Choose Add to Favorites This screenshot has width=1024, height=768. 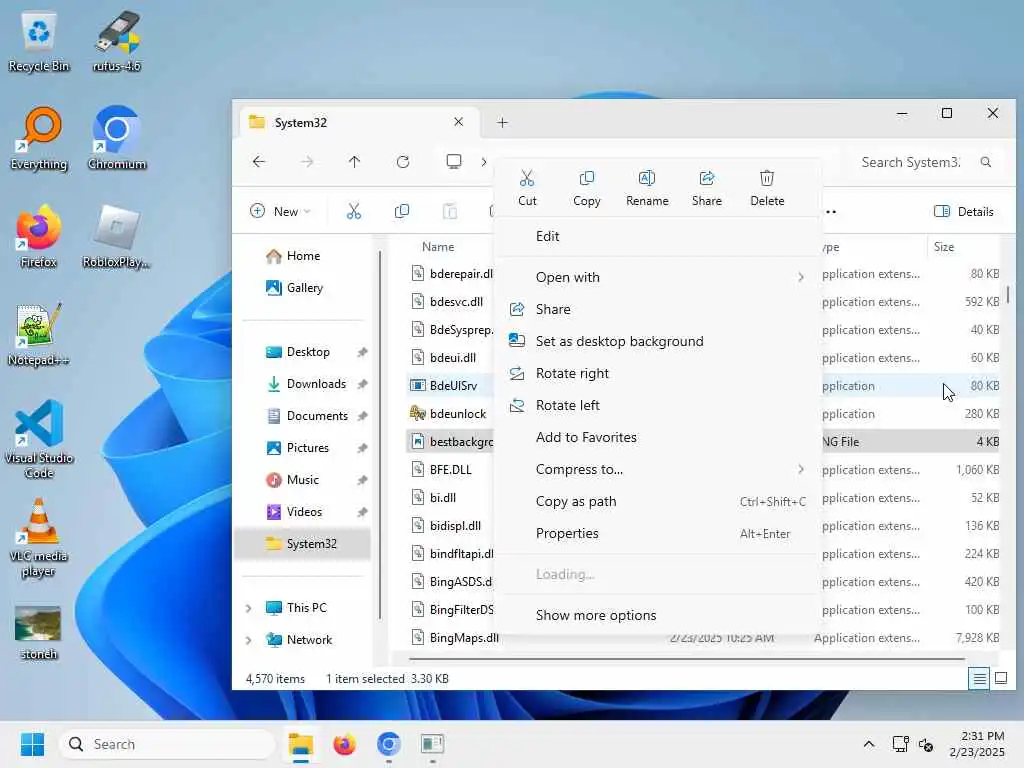pyautogui.click(x=656, y=437)
